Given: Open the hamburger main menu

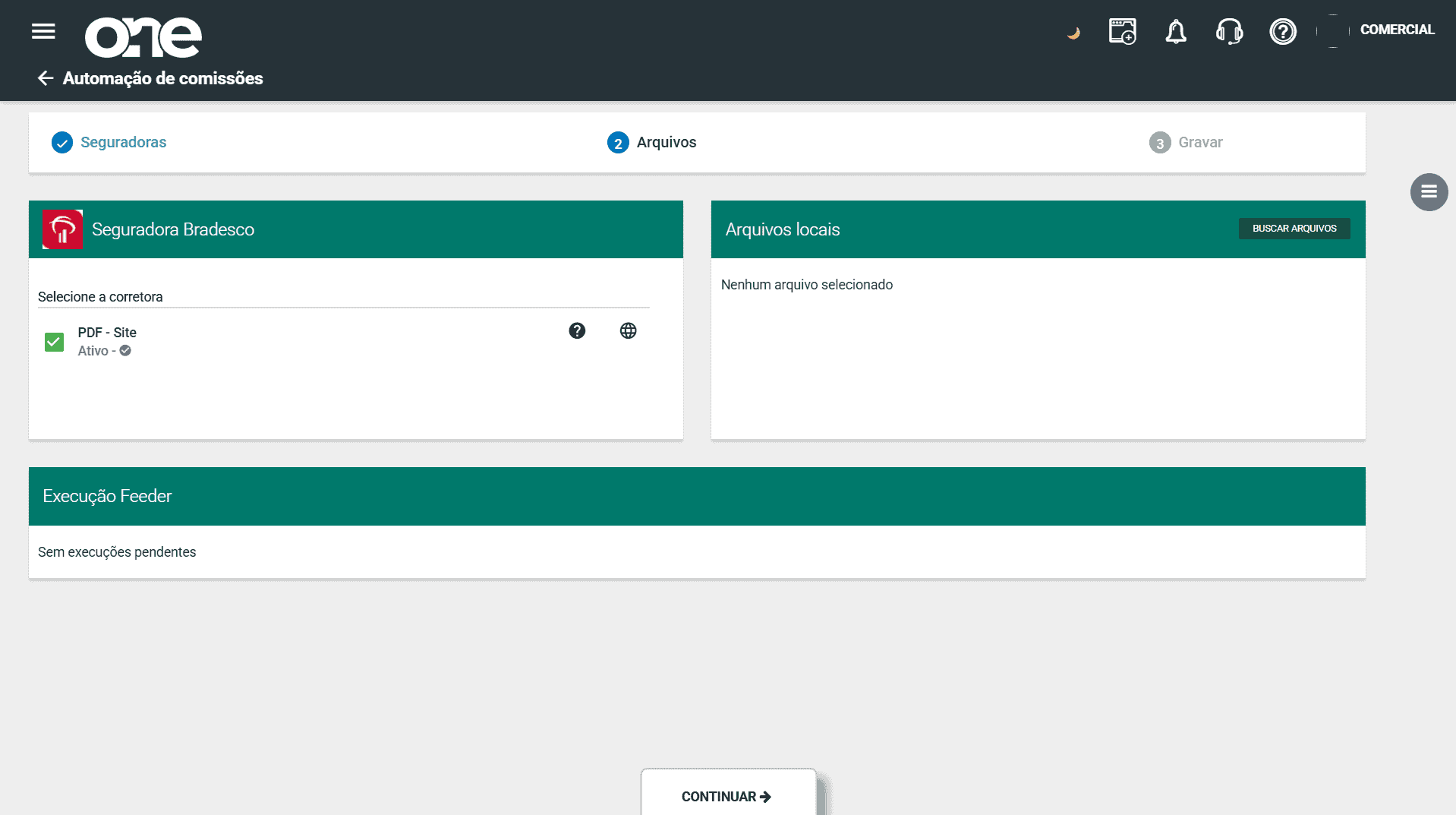Looking at the screenshot, I should [43, 31].
